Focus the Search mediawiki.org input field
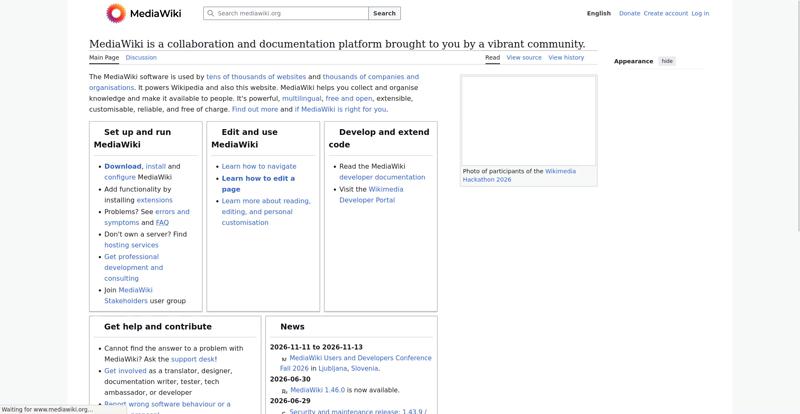Screen dimensions: 800x414 coord(286,13)
